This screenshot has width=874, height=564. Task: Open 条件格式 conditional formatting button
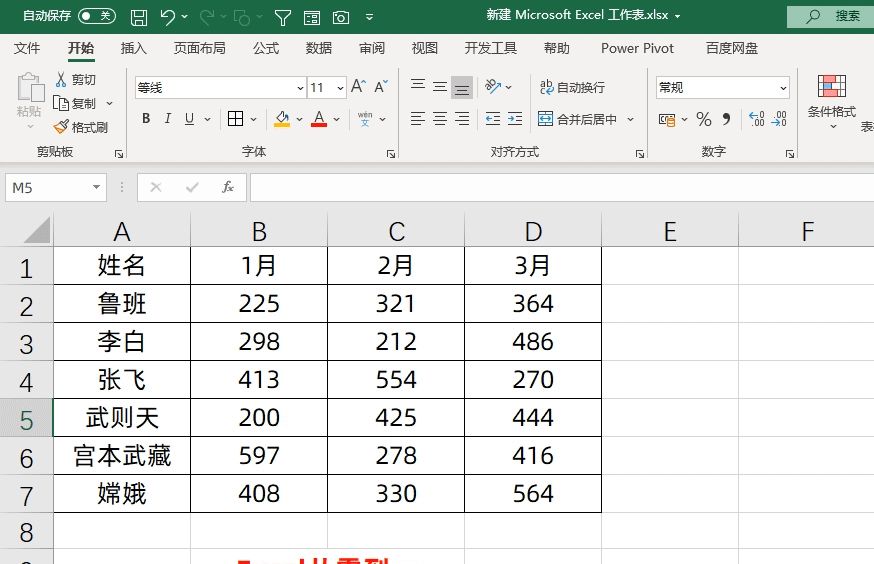(832, 101)
